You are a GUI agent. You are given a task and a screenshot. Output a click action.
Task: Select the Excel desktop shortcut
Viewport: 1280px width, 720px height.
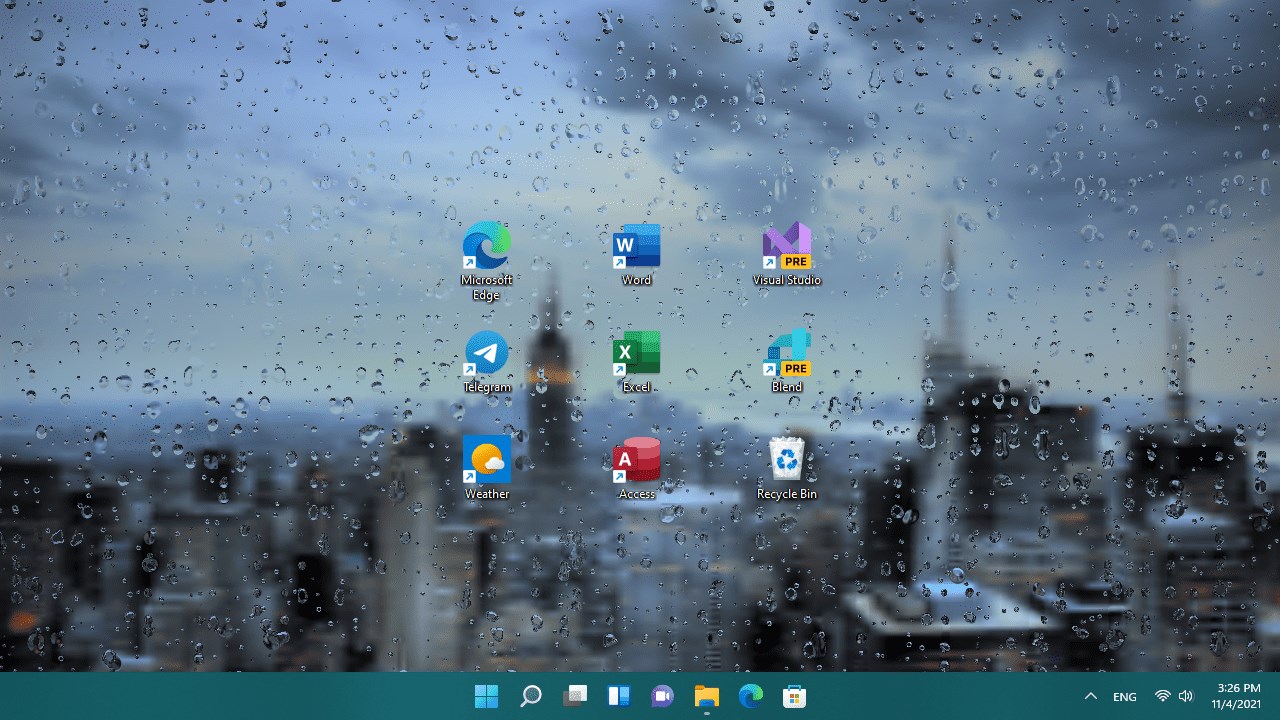637,362
